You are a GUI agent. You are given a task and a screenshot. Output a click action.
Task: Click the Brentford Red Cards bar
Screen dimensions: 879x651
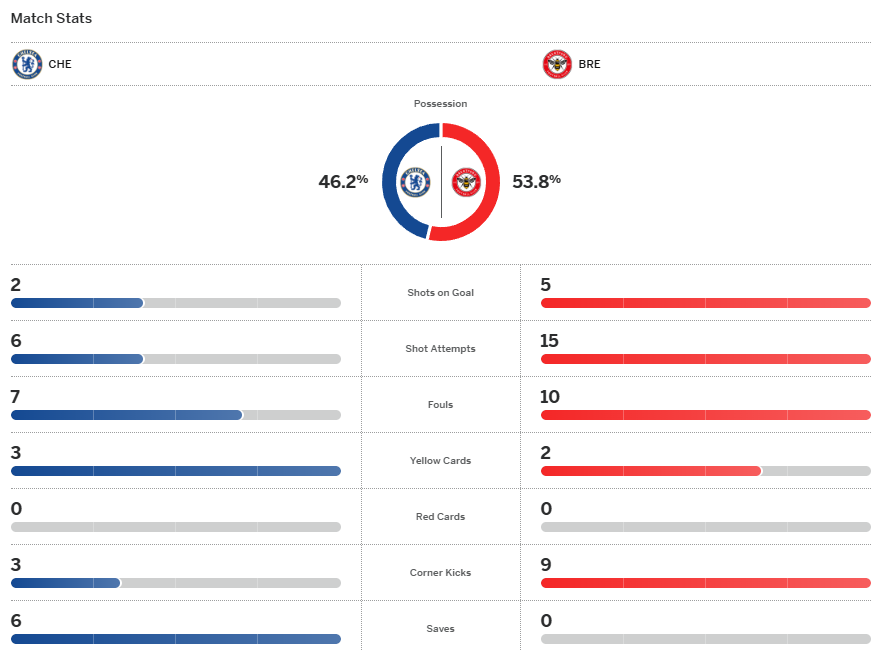705,527
